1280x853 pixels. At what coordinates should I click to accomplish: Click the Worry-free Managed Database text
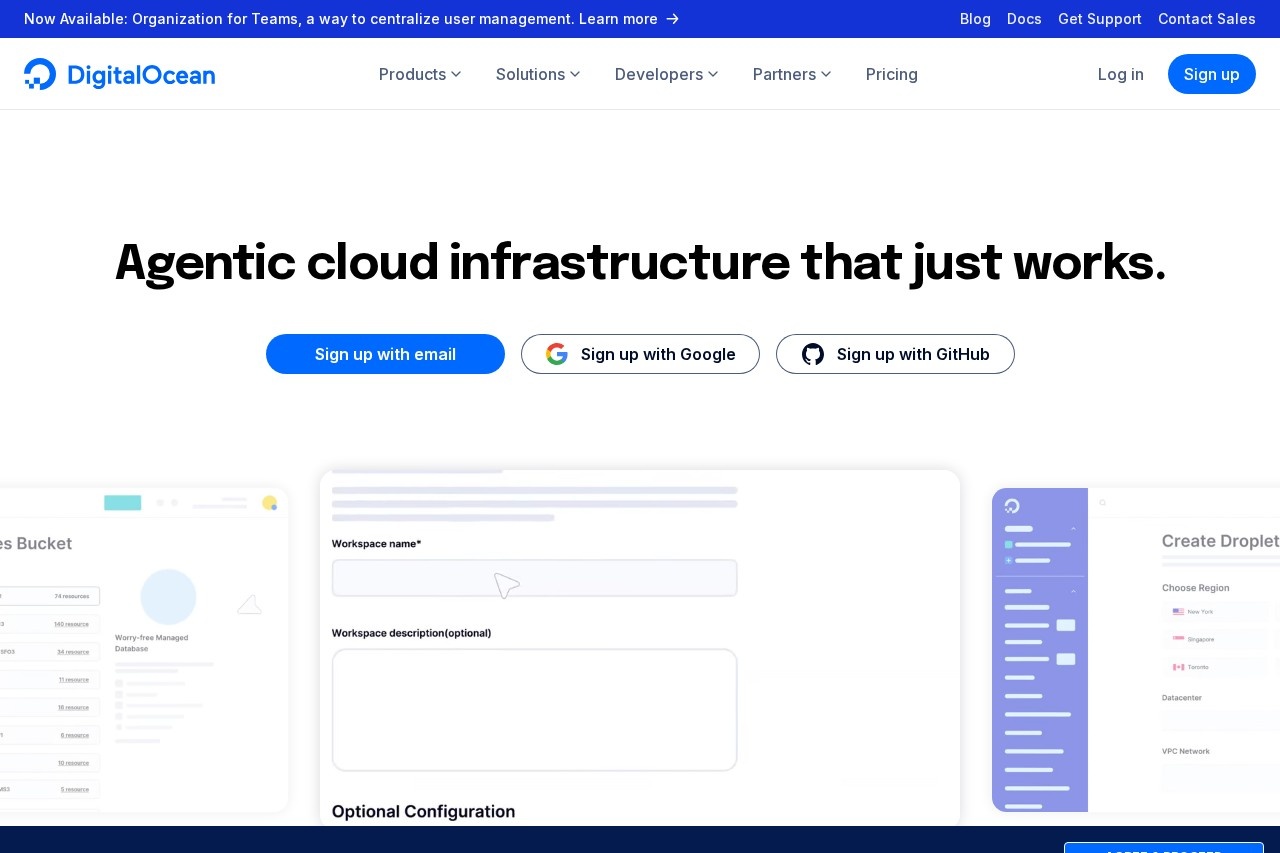(x=152, y=643)
